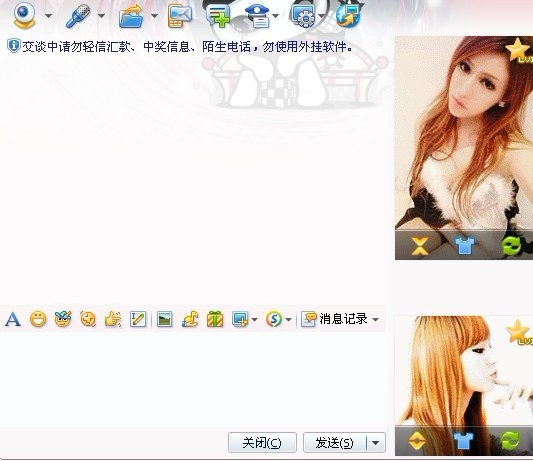Click the send file folder icon
Viewport: 533px width, 461px height.
131,16
